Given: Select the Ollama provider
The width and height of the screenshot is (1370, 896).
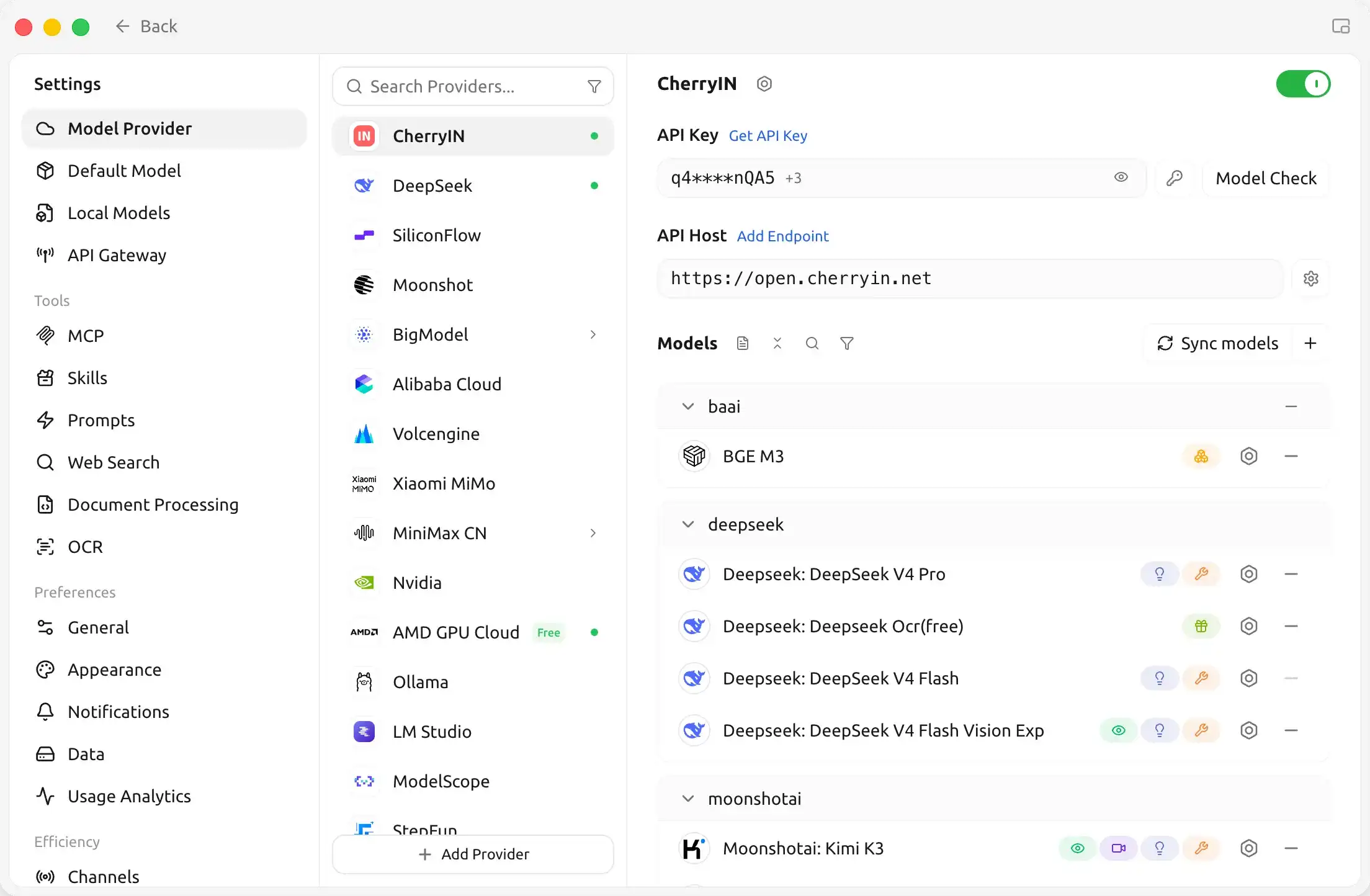Looking at the screenshot, I should (473, 682).
